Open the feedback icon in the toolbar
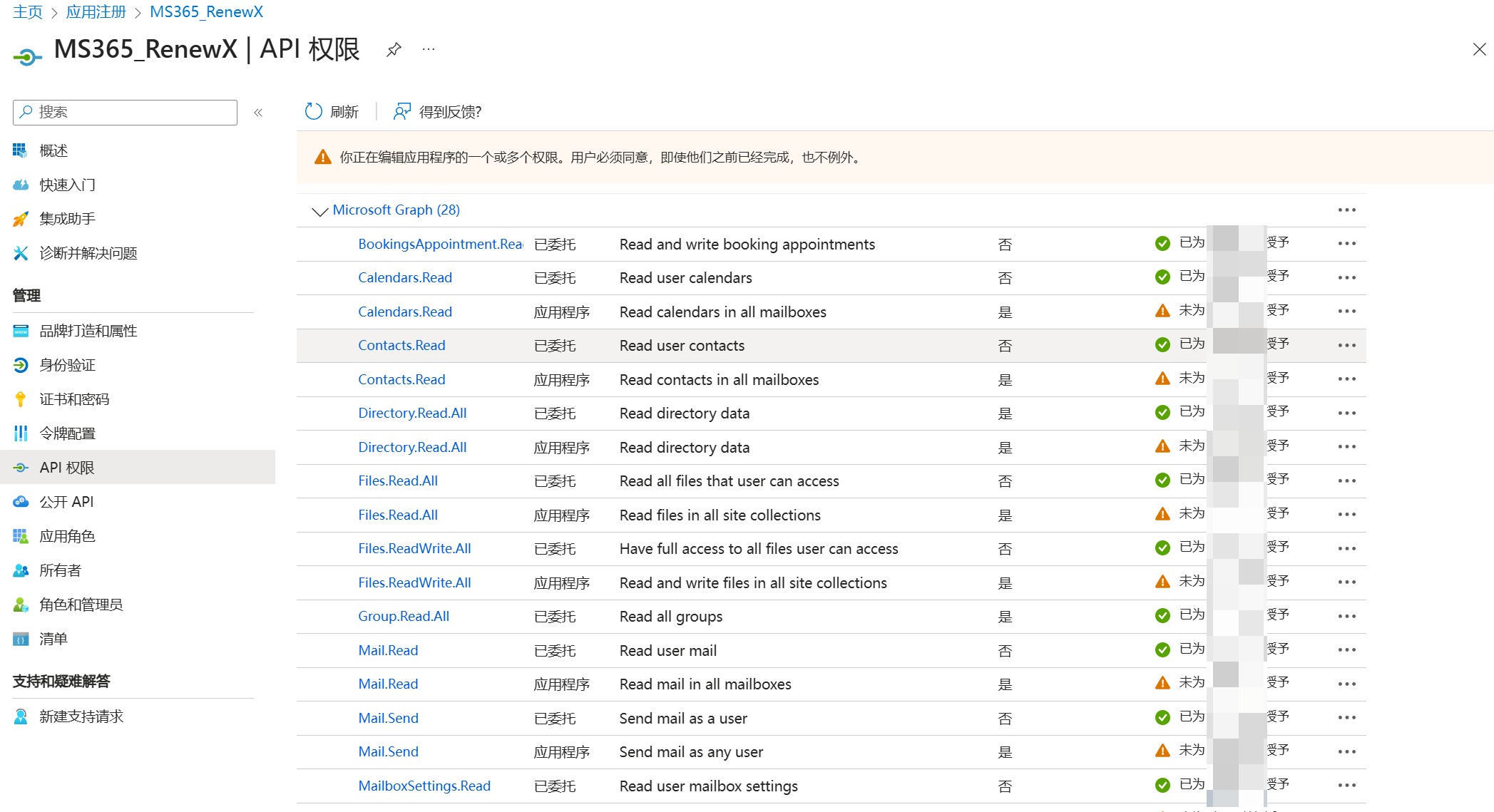This screenshot has width=1494, height=812. pyautogui.click(x=402, y=112)
